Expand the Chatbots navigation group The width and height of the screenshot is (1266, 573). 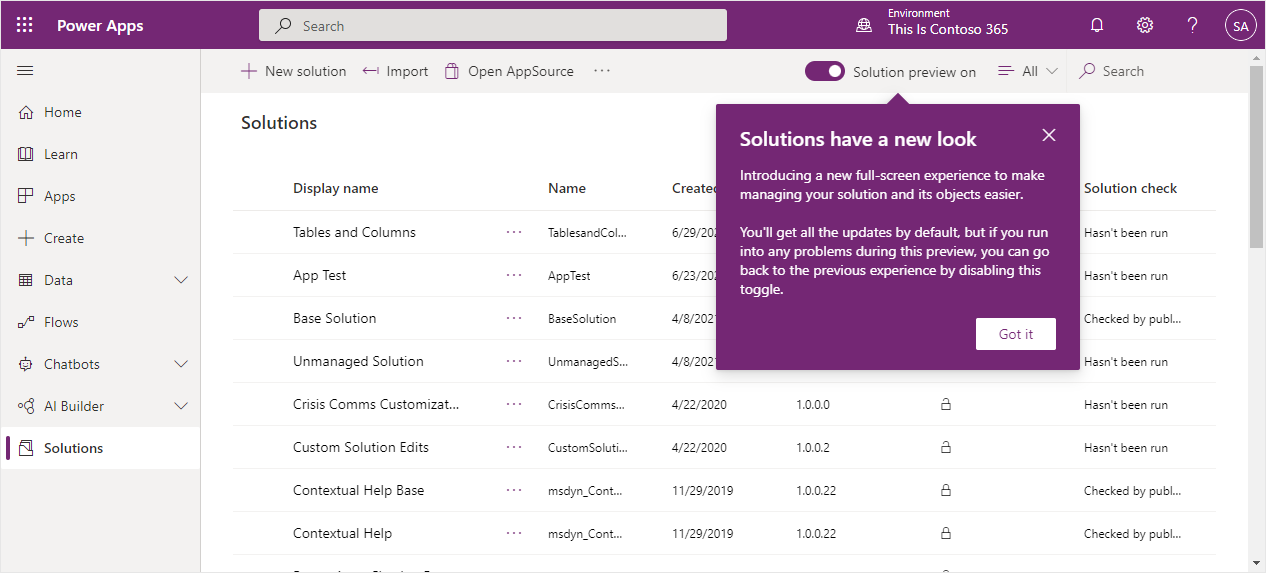pos(181,364)
